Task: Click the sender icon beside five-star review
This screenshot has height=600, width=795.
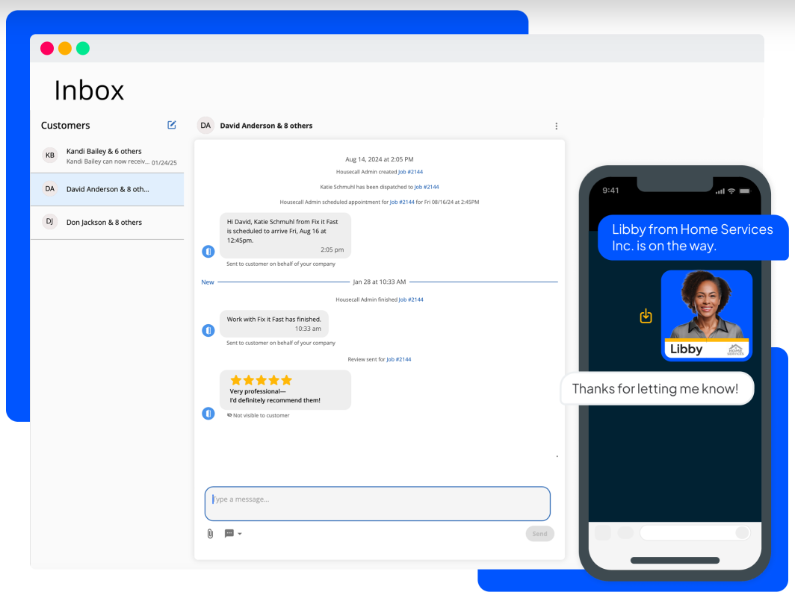Action: pyautogui.click(x=208, y=413)
